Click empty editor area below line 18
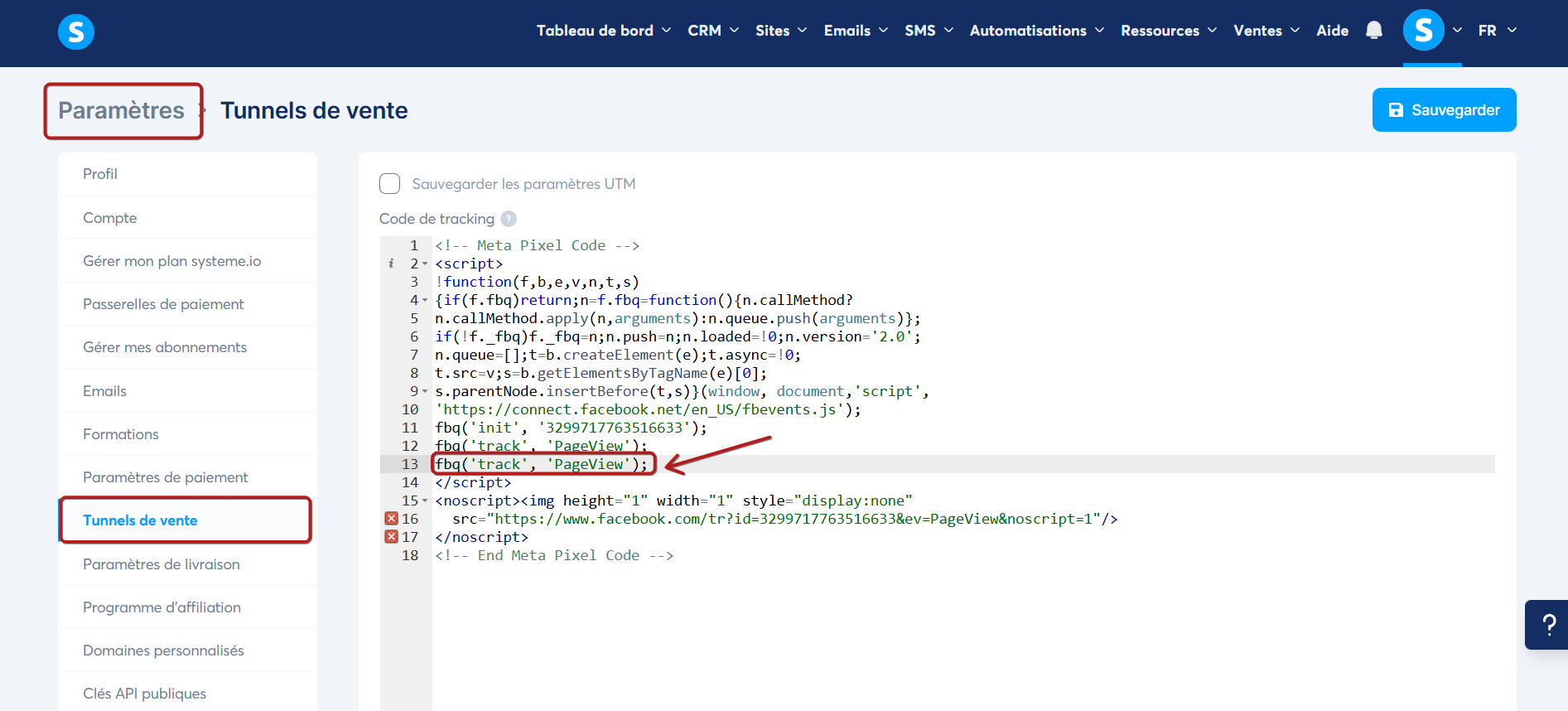Screen dimensions: 1568x711 pos(963,636)
